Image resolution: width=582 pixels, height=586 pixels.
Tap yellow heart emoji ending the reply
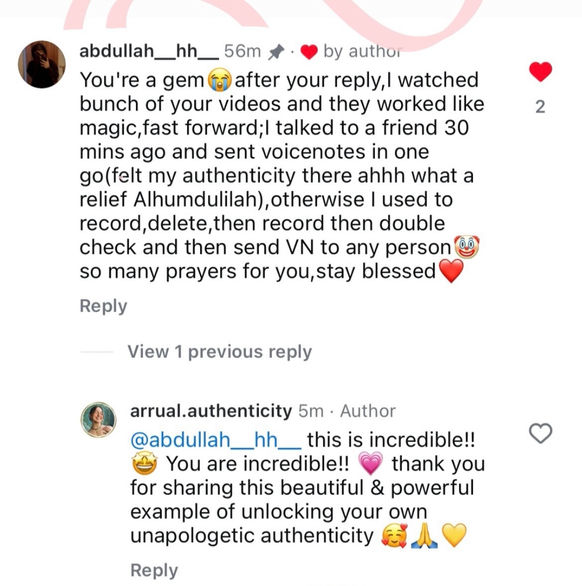[x=454, y=535]
